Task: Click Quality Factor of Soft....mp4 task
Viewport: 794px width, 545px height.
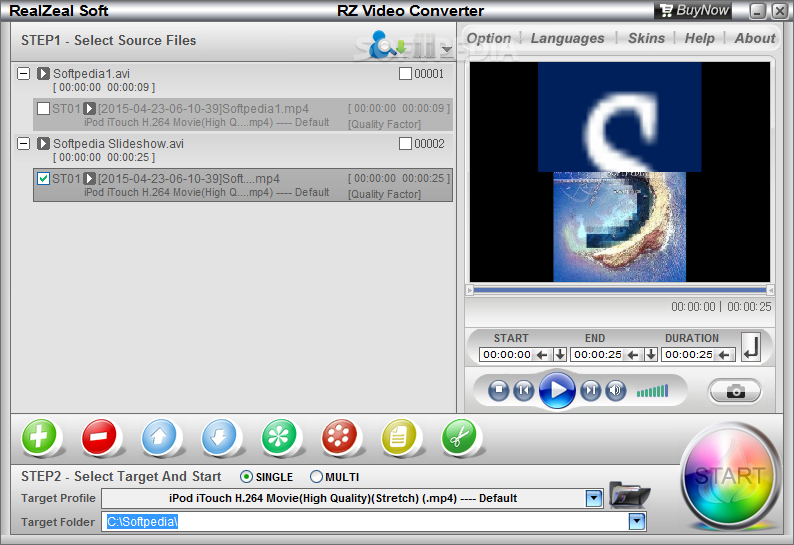Action: 384,194
